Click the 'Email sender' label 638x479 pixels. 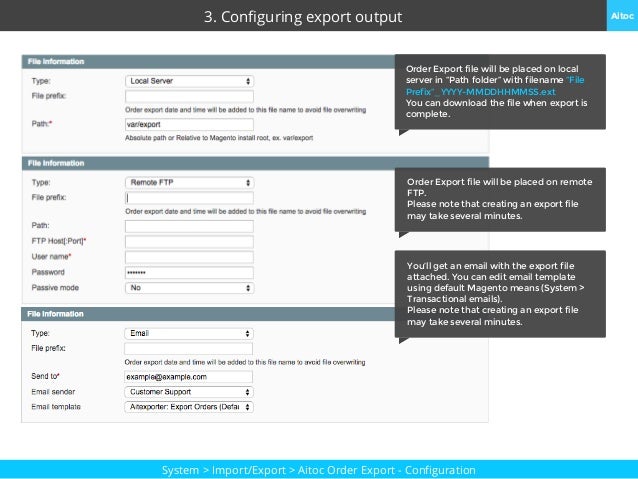[x=53, y=392]
